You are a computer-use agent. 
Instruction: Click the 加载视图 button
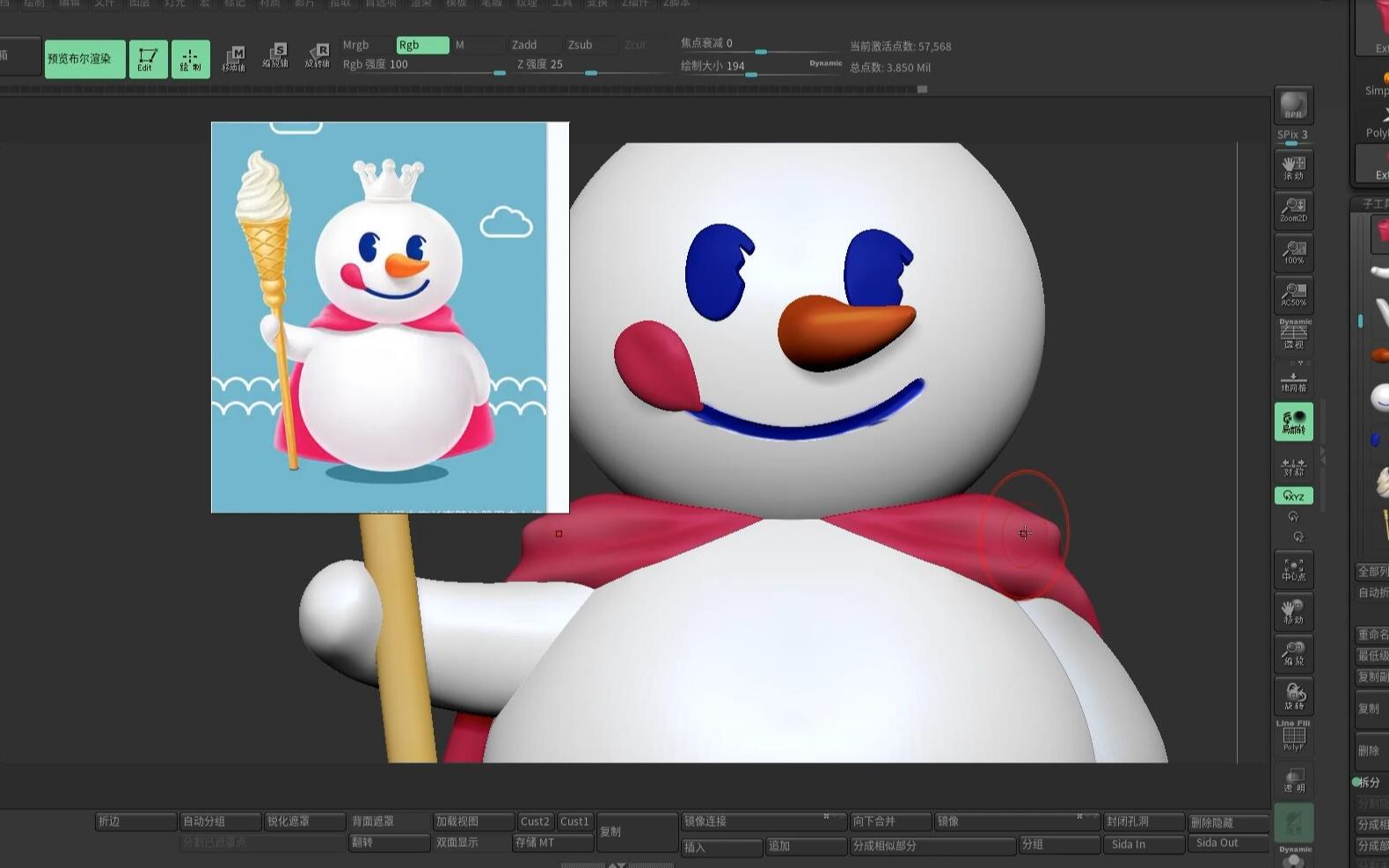point(473,821)
